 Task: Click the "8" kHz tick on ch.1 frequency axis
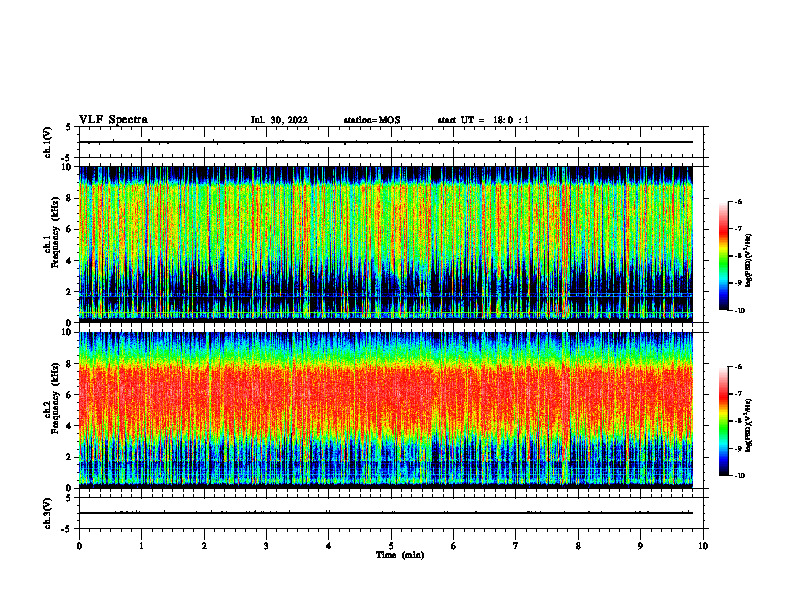coord(70,198)
